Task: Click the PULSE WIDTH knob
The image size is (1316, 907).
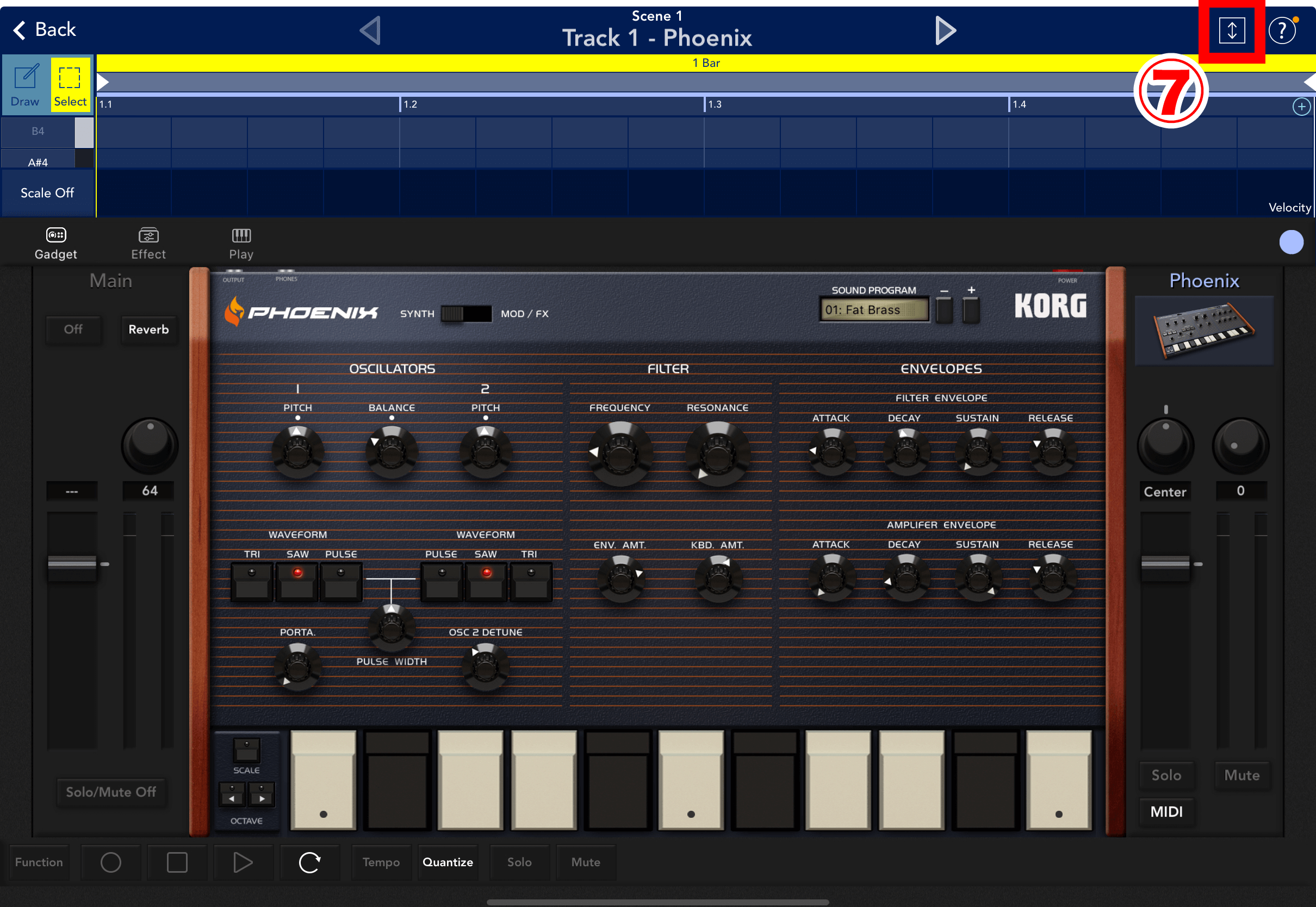Action: (392, 628)
